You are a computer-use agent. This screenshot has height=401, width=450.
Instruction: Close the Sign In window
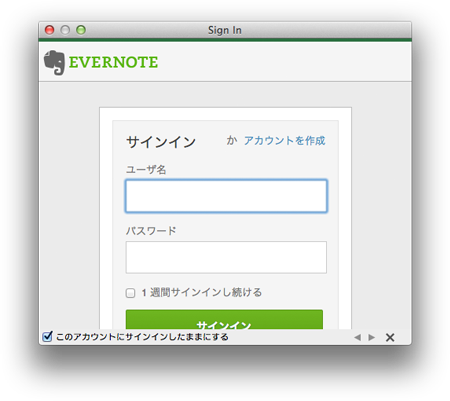(49, 30)
